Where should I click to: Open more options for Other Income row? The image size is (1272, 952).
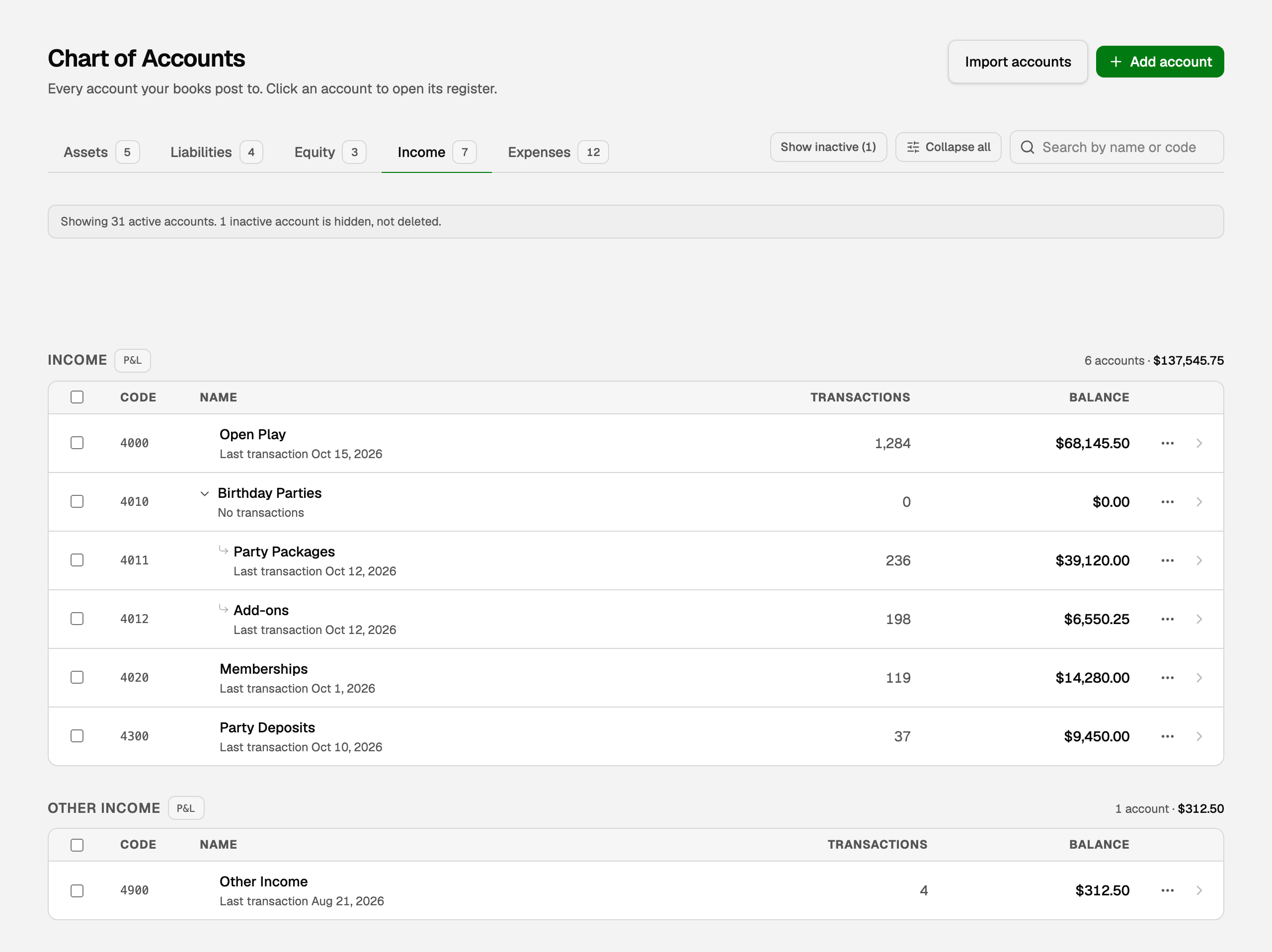1167,890
